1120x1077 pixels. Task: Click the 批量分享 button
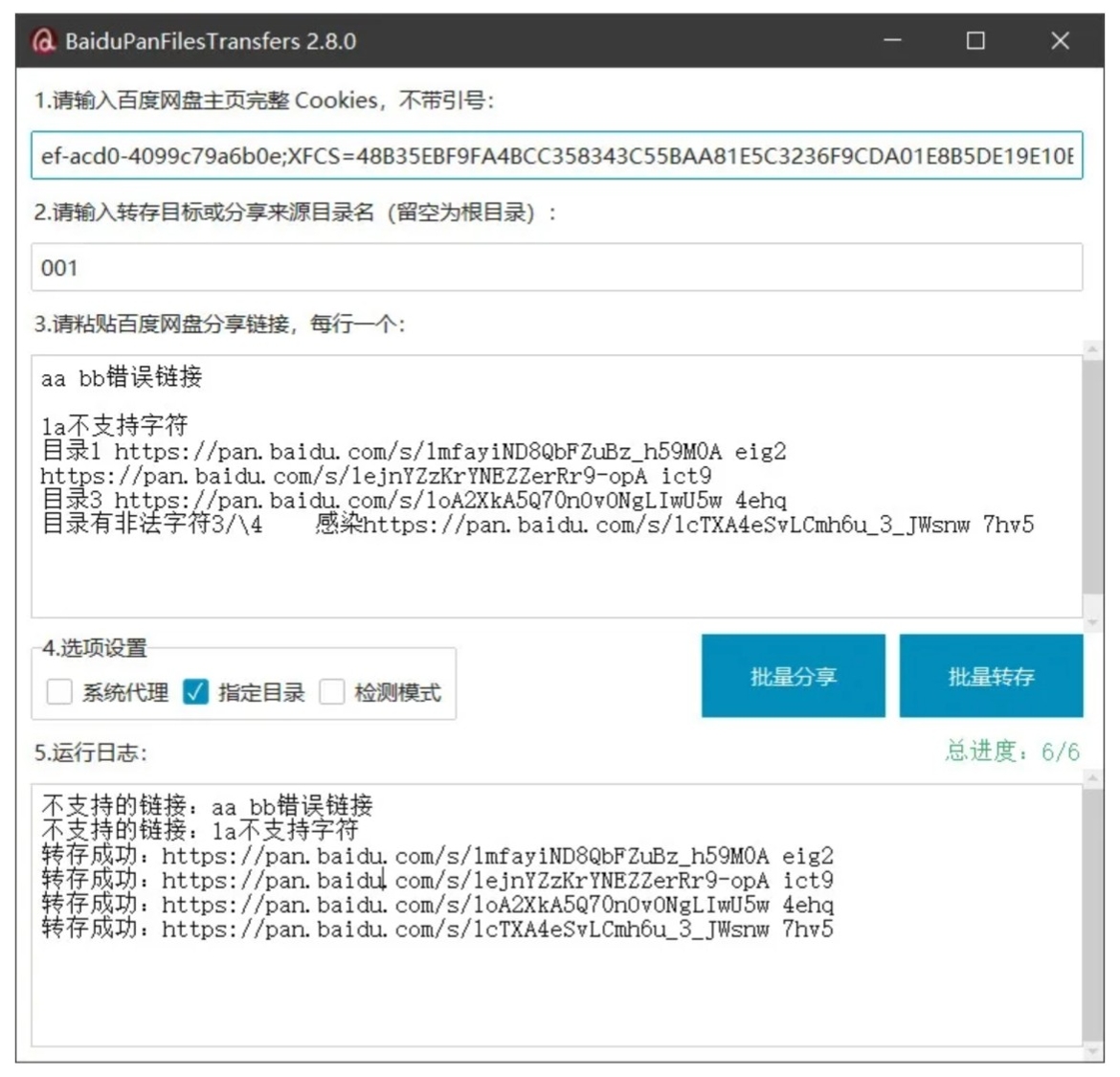tap(793, 676)
